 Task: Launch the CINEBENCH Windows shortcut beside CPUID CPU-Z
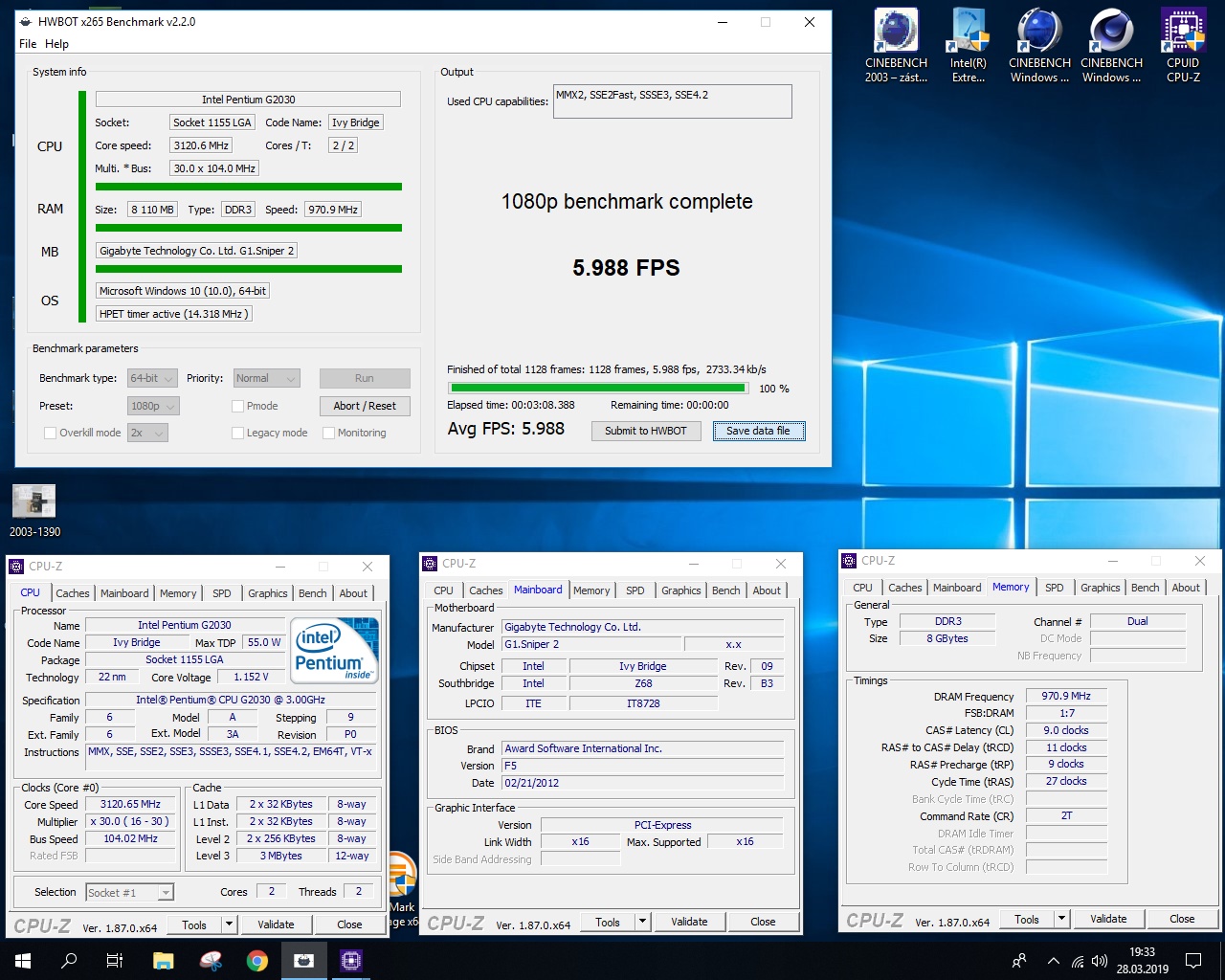click(1111, 46)
